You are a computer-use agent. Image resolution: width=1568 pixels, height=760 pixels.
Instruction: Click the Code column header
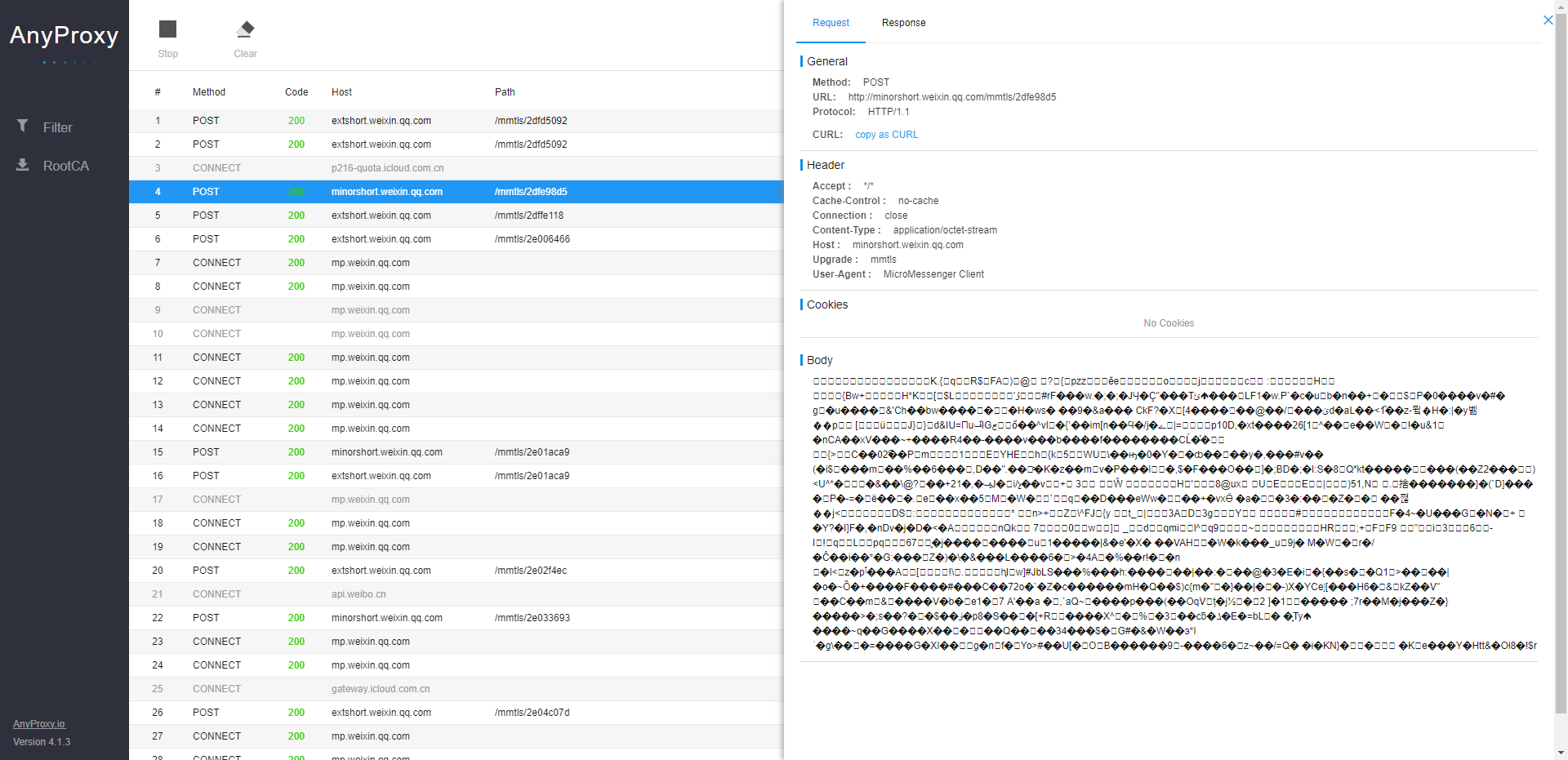point(296,91)
